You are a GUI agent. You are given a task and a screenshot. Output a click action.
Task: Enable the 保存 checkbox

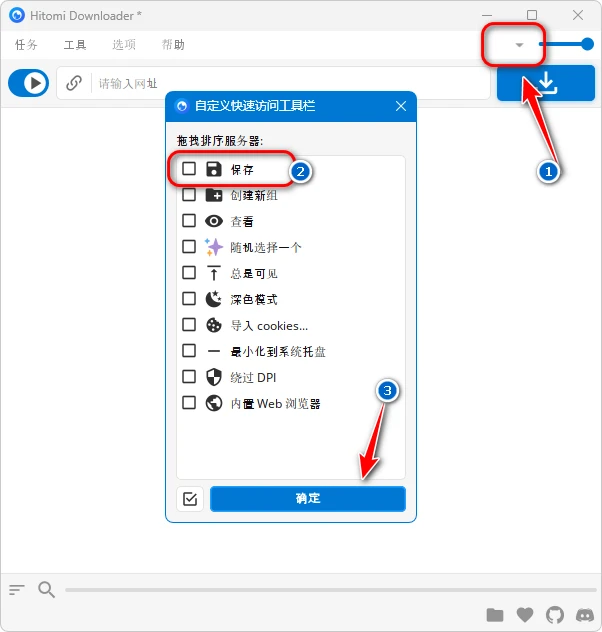click(189, 168)
